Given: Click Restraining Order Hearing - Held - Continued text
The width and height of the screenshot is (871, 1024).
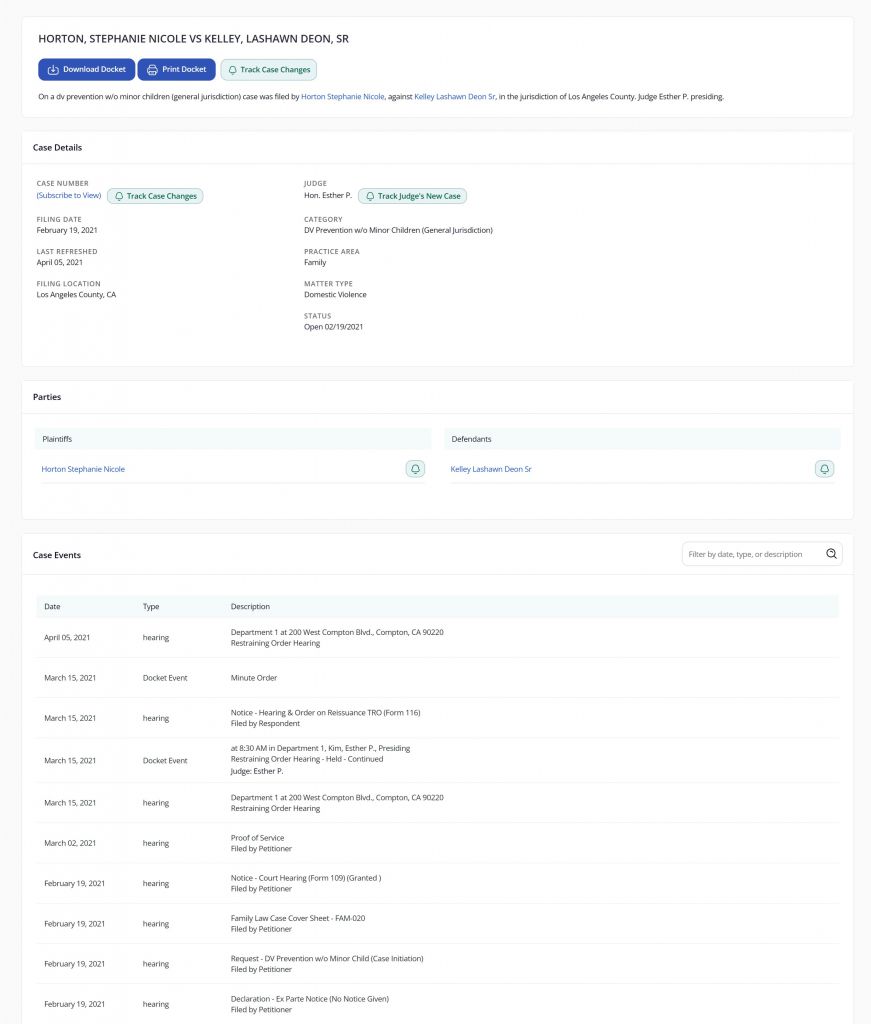Looking at the screenshot, I should pyautogui.click(x=307, y=759).
